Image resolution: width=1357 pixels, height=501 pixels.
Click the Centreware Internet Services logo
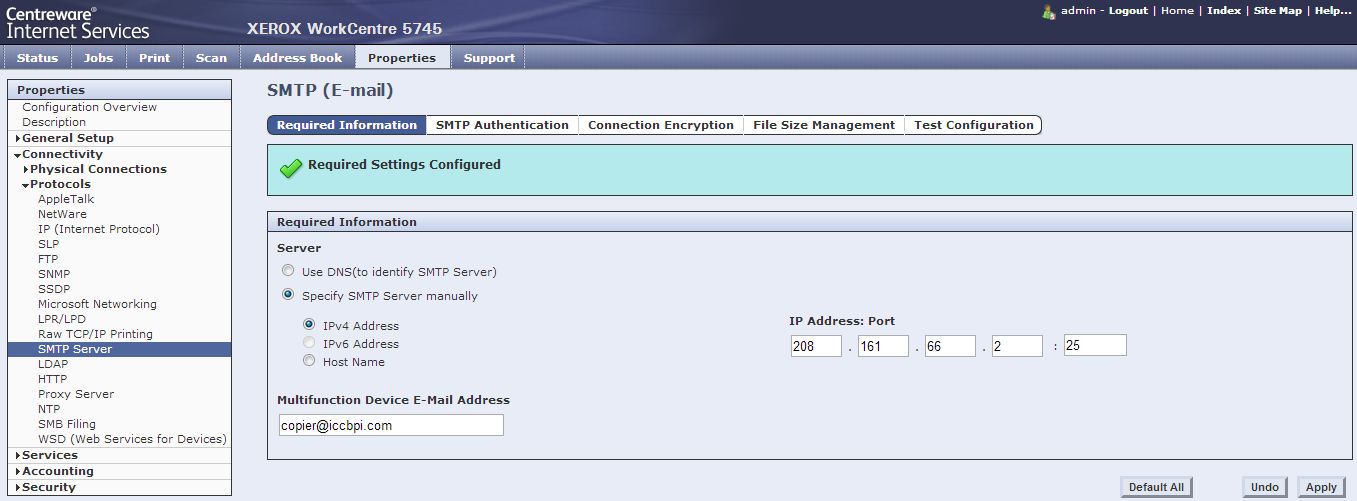point(78,22)
